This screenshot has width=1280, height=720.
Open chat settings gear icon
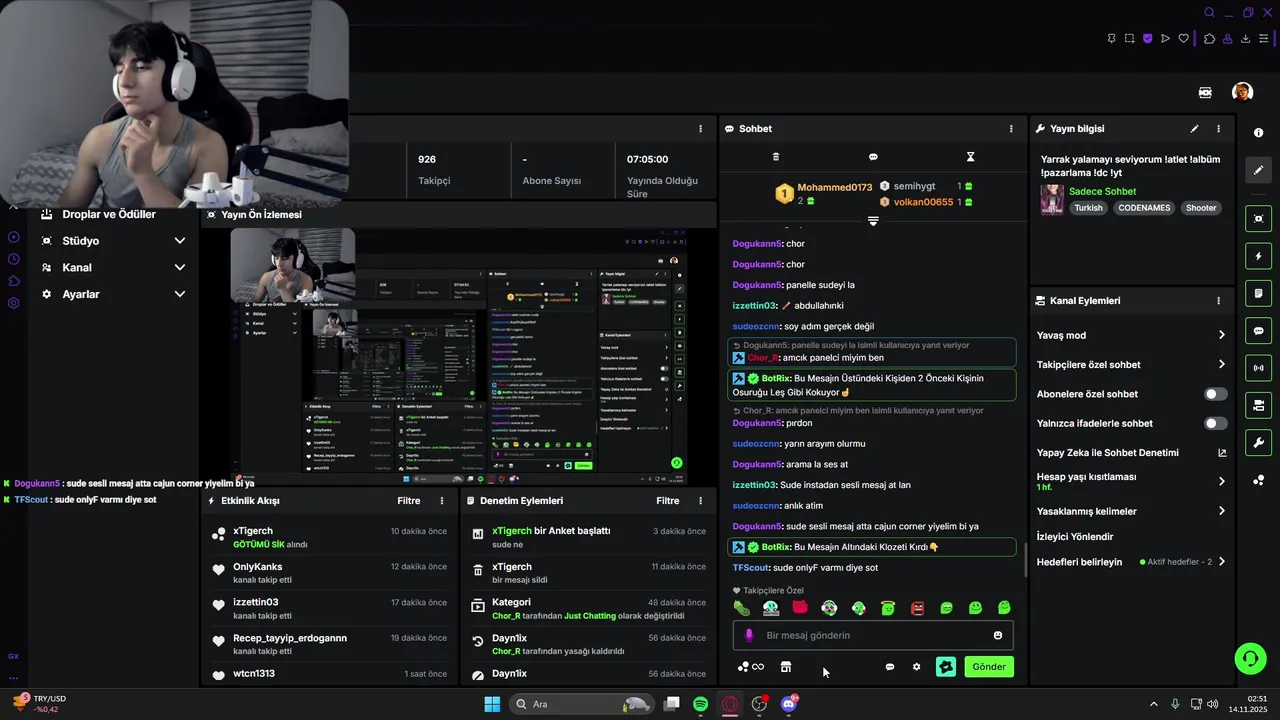[916, 667]
